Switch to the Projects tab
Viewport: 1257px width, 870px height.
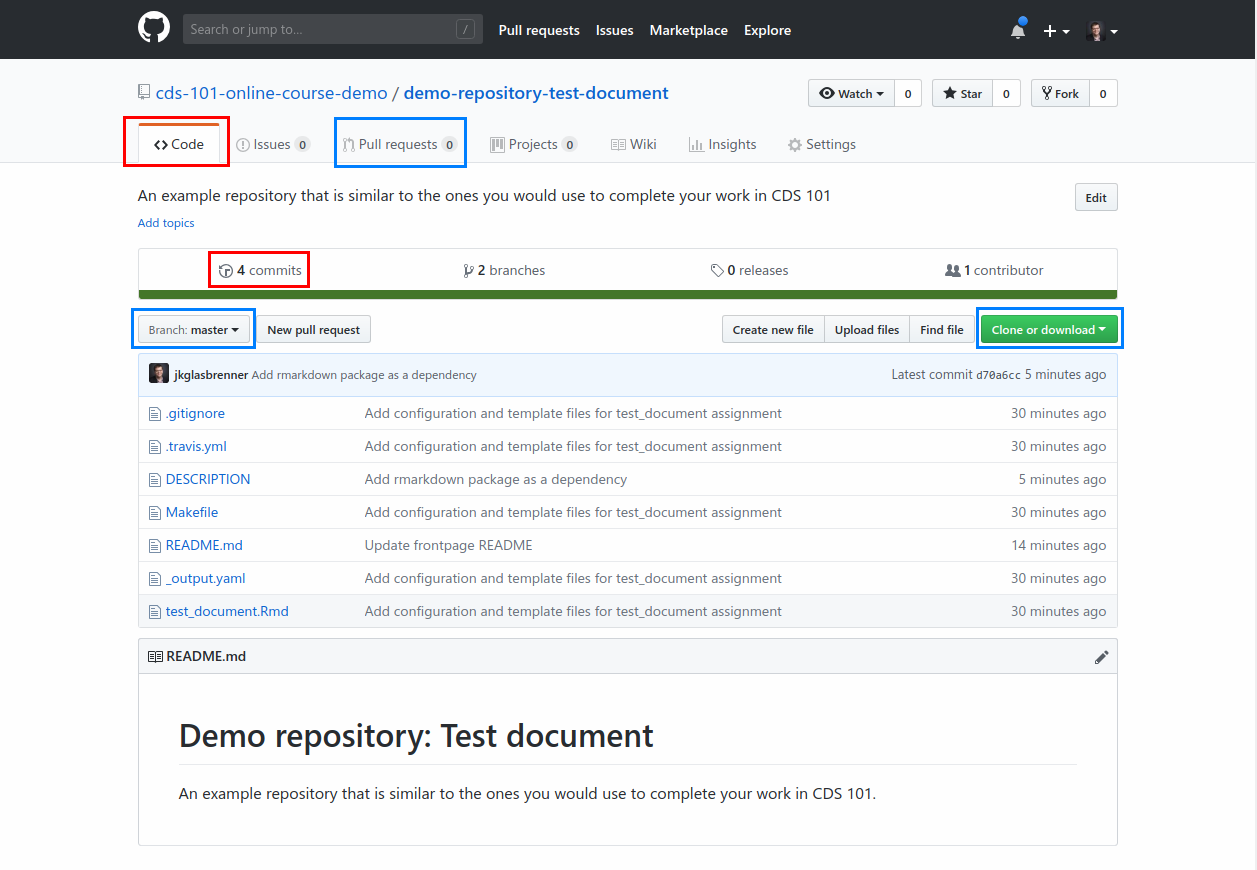coord(533,144)
